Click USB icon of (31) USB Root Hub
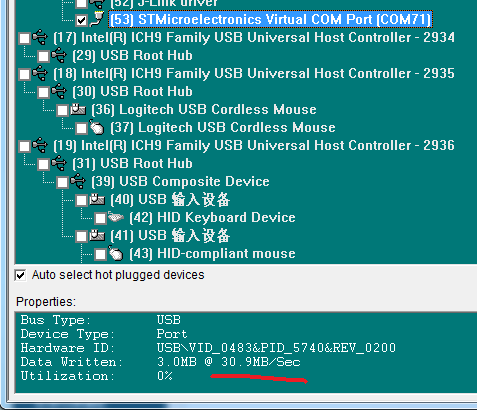 59,163
